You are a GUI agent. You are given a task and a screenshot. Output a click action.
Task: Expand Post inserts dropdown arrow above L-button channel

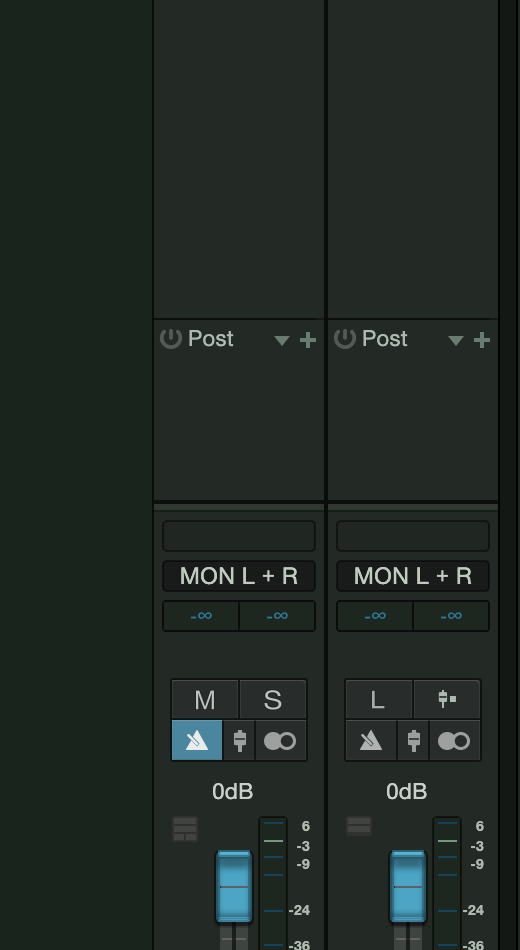click(456, 340)
